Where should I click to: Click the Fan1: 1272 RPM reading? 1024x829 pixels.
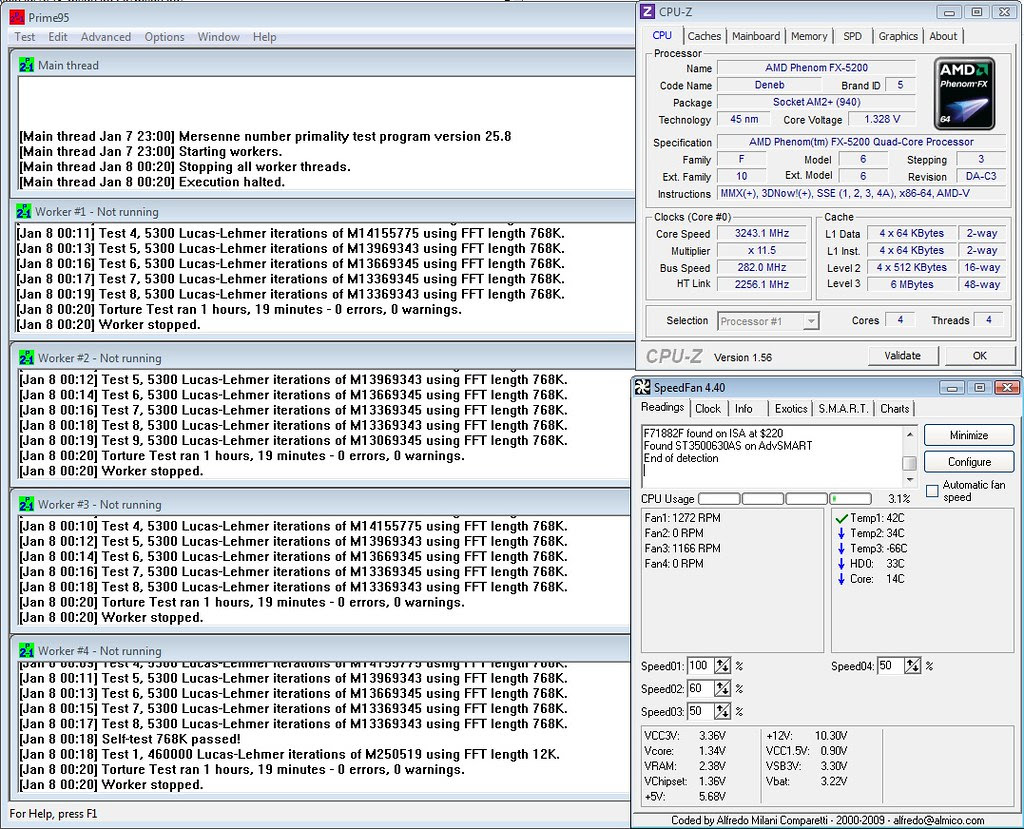coord(682,518)
